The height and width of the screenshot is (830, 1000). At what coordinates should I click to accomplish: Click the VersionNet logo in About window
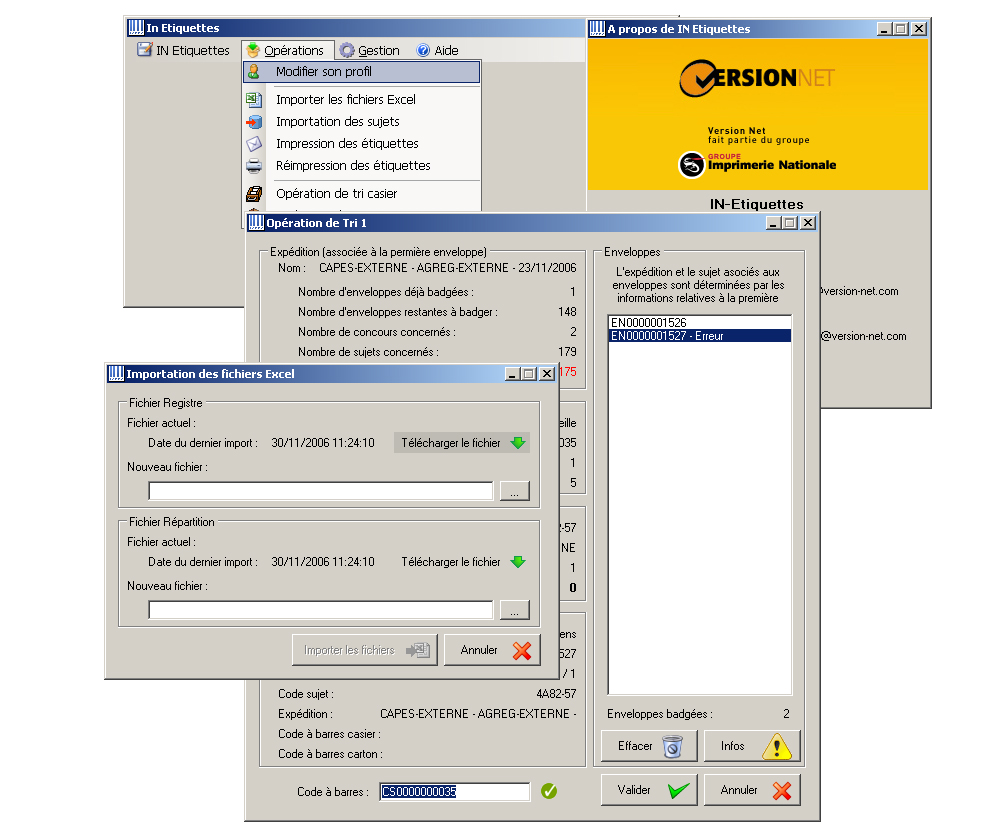tap(756, 78)
